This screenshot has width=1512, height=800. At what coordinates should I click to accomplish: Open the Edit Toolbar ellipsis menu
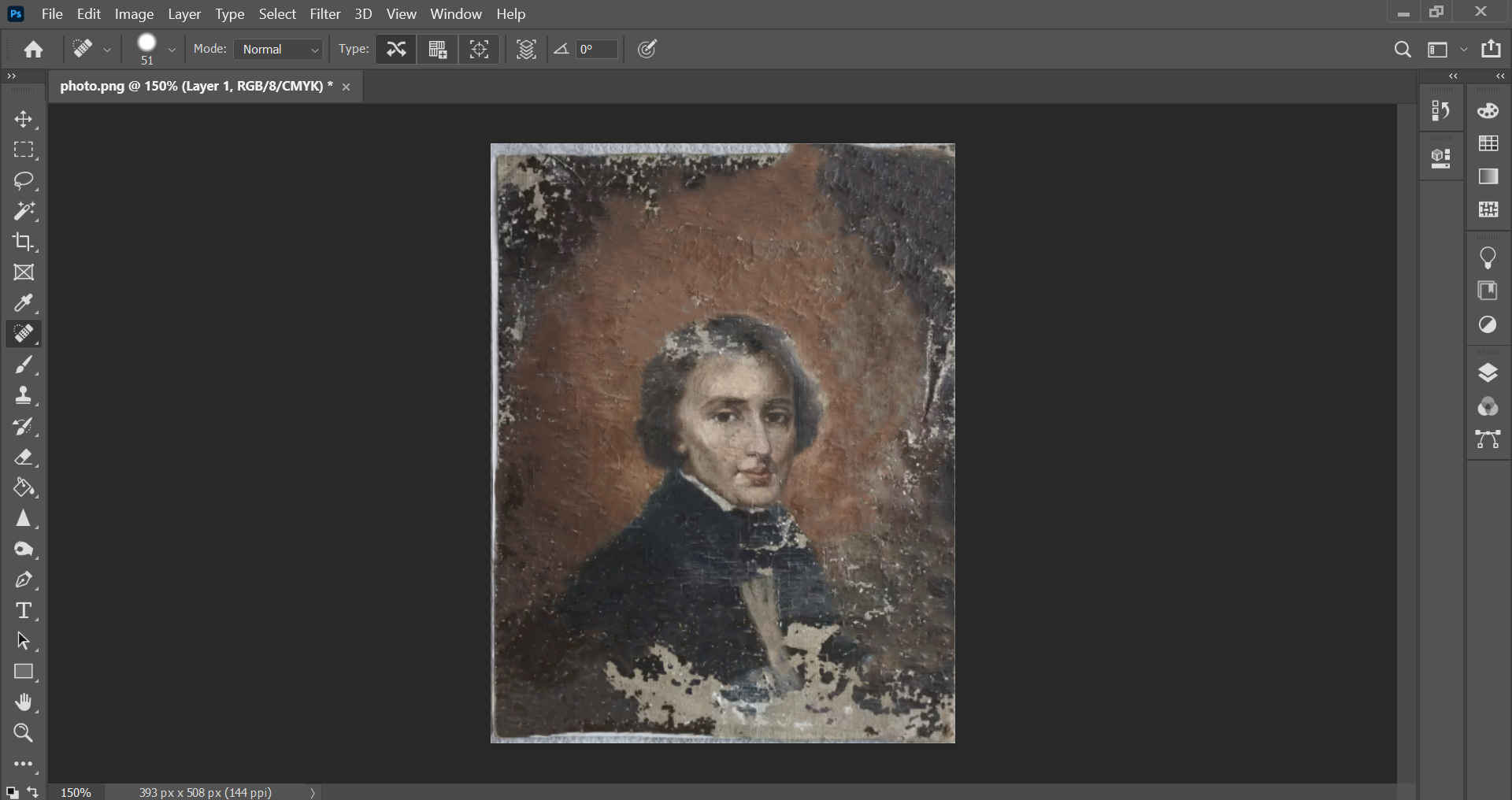[24, 765]
